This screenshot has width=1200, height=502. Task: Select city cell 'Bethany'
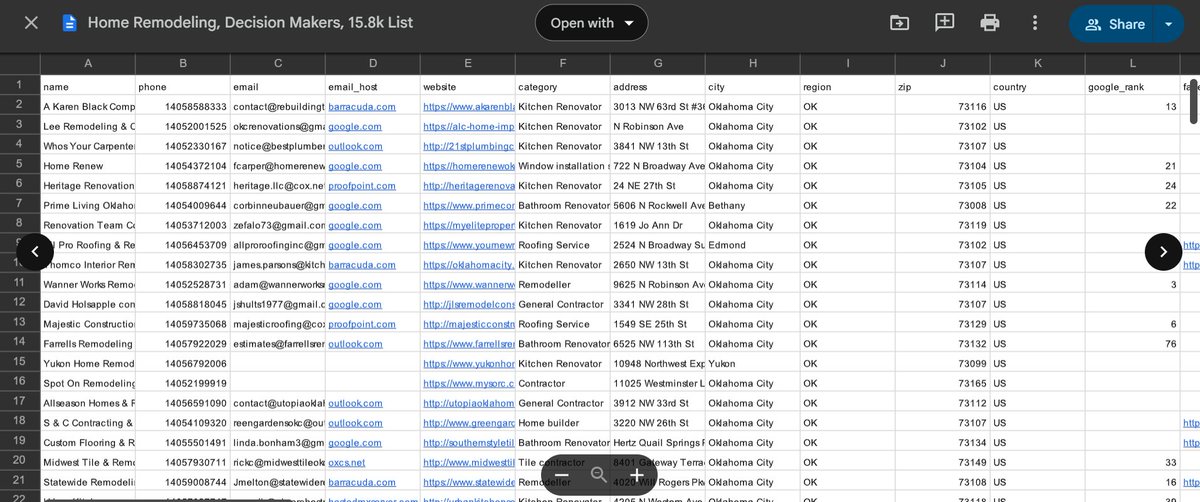[752, 205]
